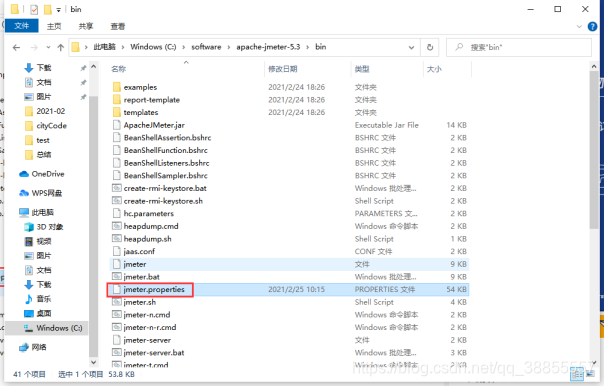The width and height of the screenshot is (605, 386).
Task: Select the jmeter.sh file icon
Action: pos(117,302)
